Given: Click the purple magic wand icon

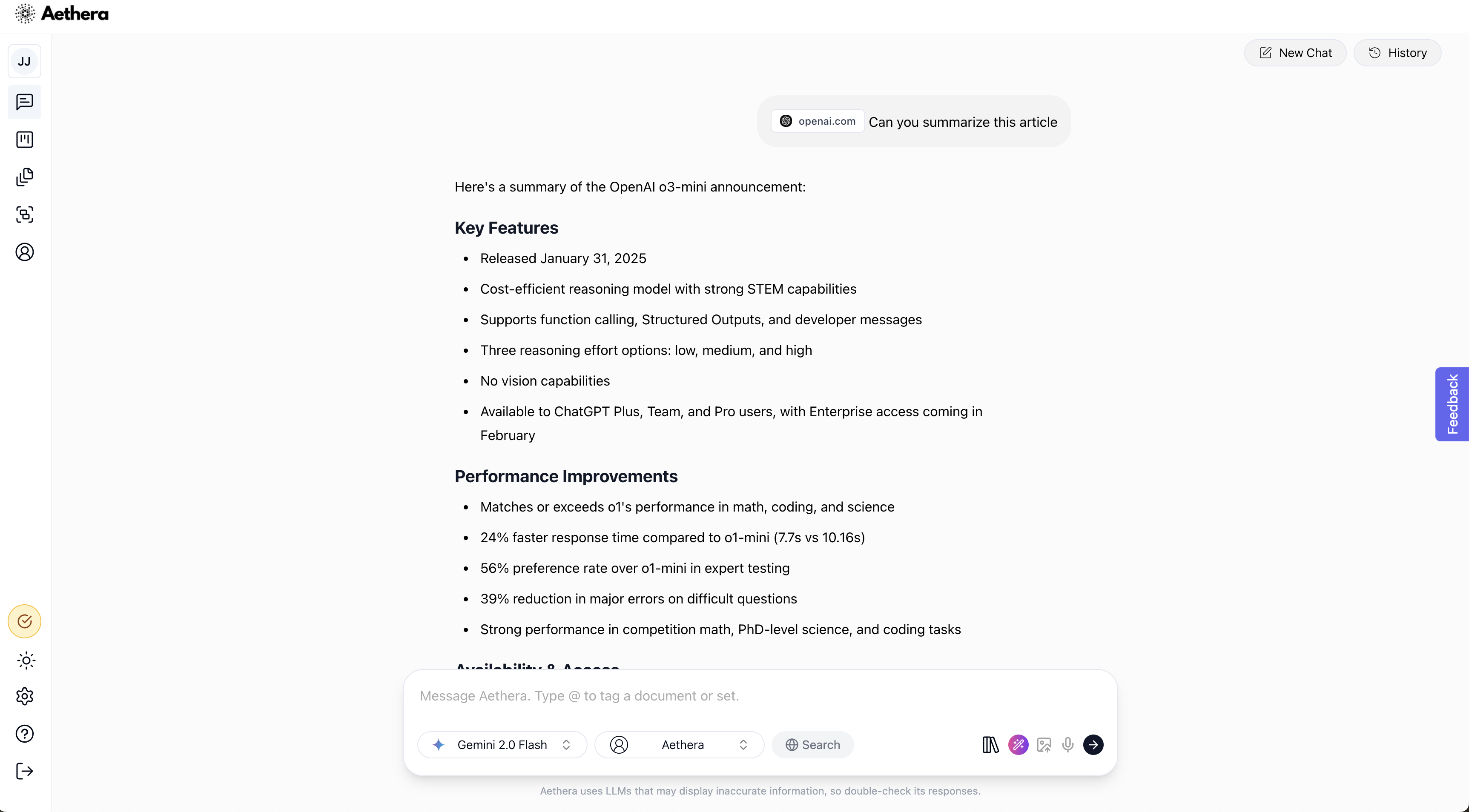Looking at the screenshot, I should pyautogui.click(x=1018, y=745).
